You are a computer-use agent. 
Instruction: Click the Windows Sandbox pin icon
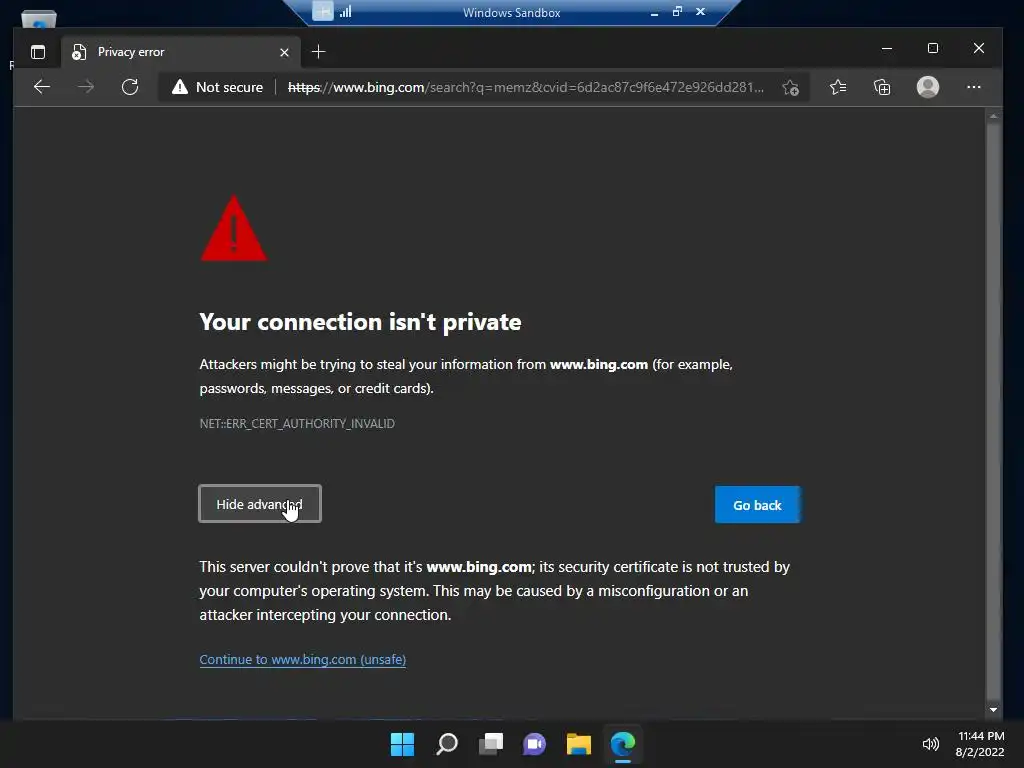(323, 11)
